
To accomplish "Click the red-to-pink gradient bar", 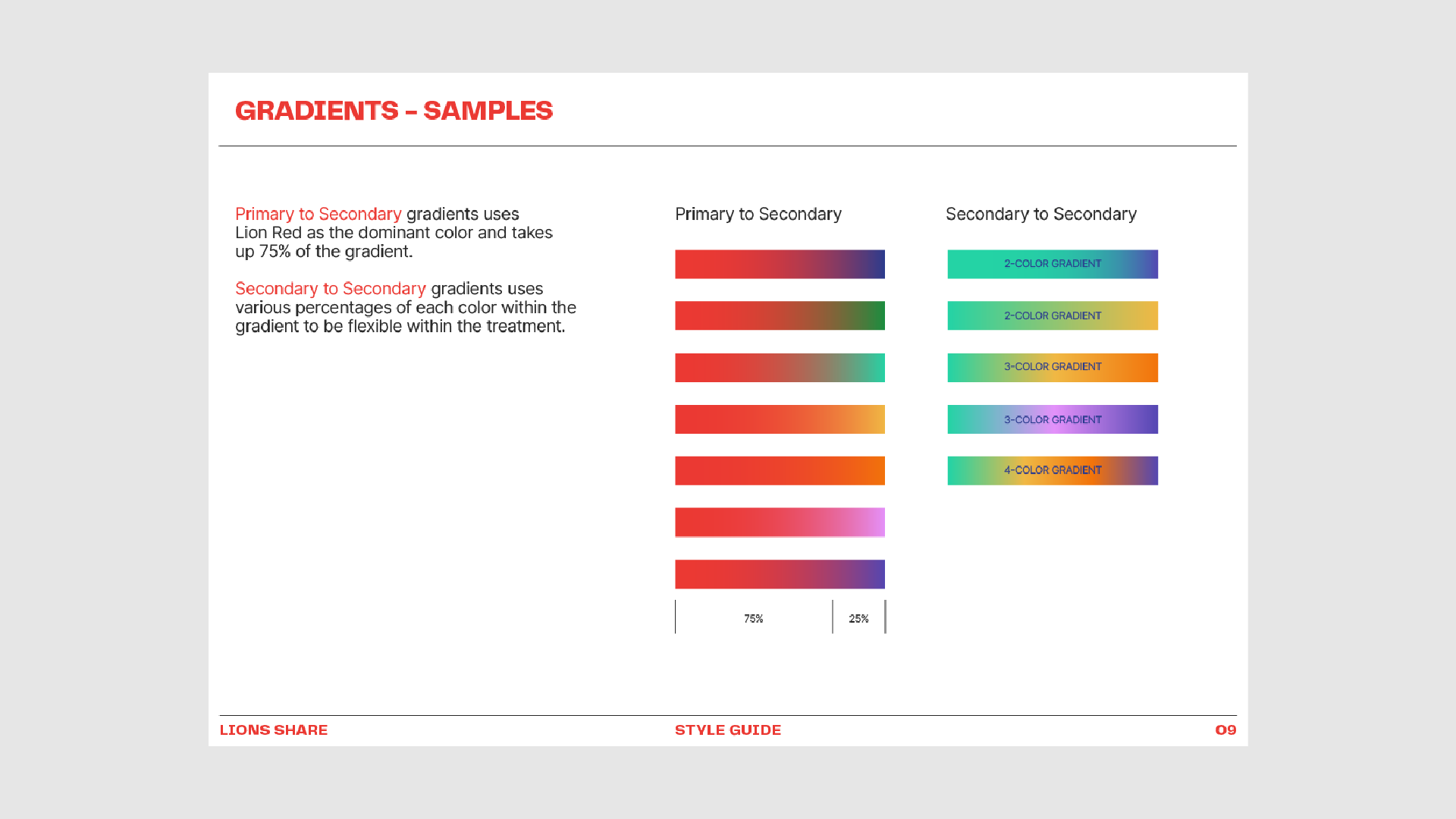I will (x=780, y=522).
